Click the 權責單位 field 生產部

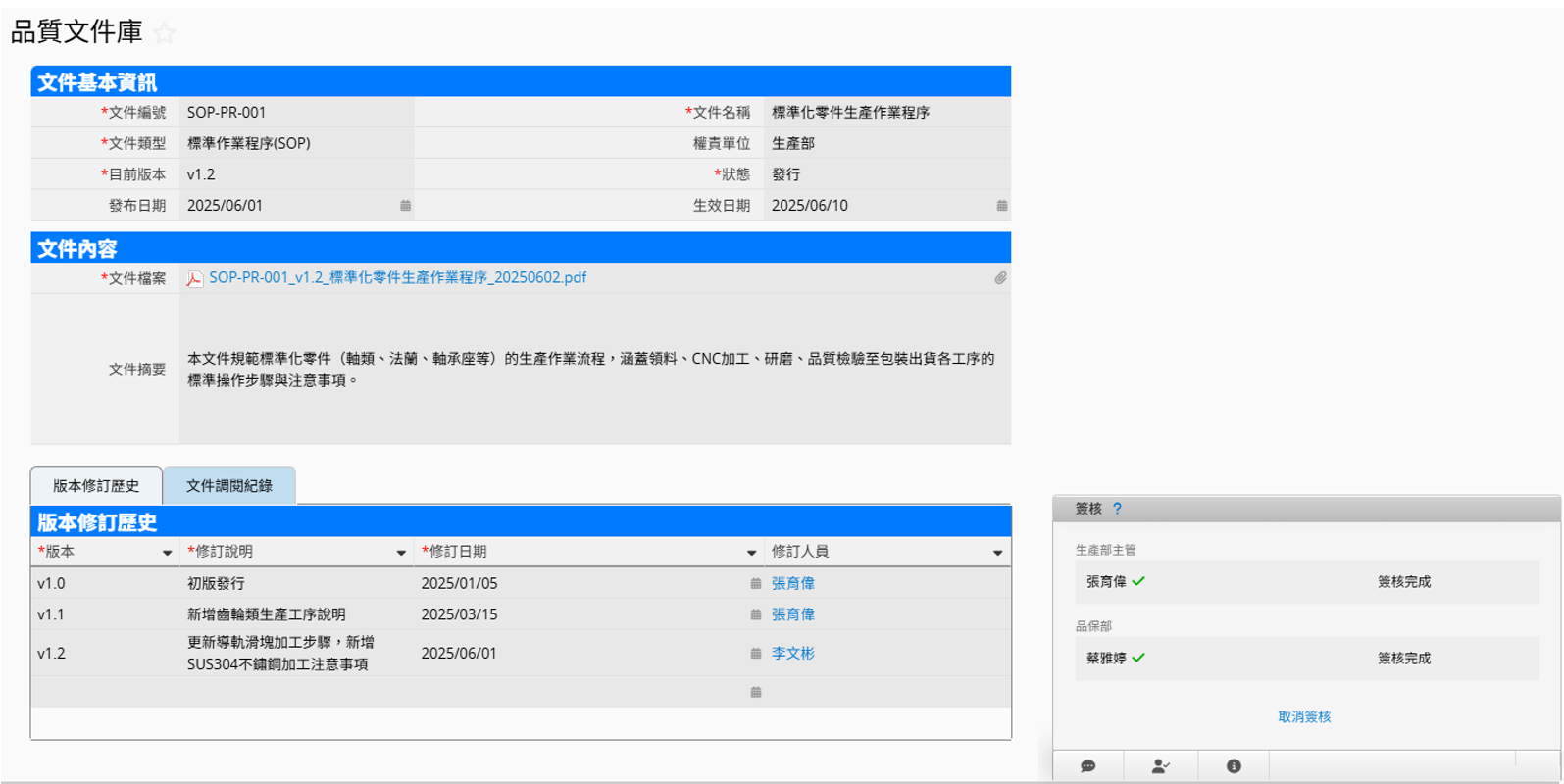click(887, 143)
